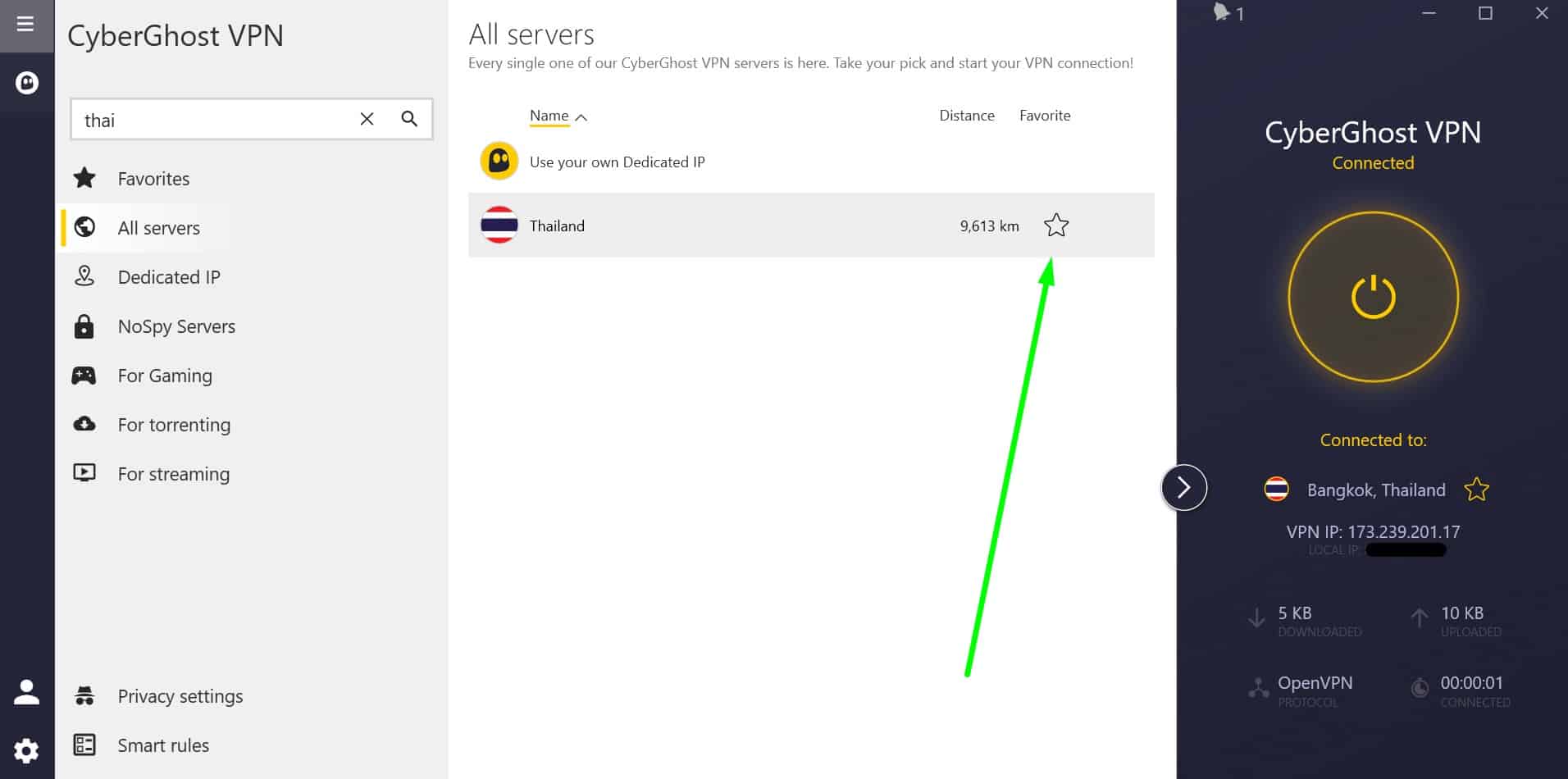Click the OpenVPN protocol icon
The image size is (1568, 779).
coord(1258,688)
